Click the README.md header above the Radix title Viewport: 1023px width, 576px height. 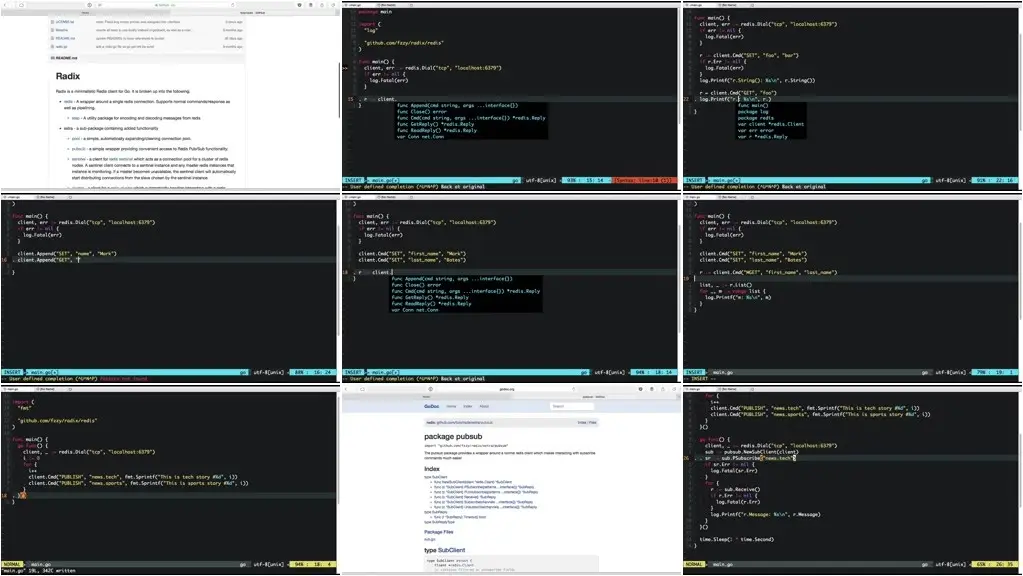click(x=65, y=58)
